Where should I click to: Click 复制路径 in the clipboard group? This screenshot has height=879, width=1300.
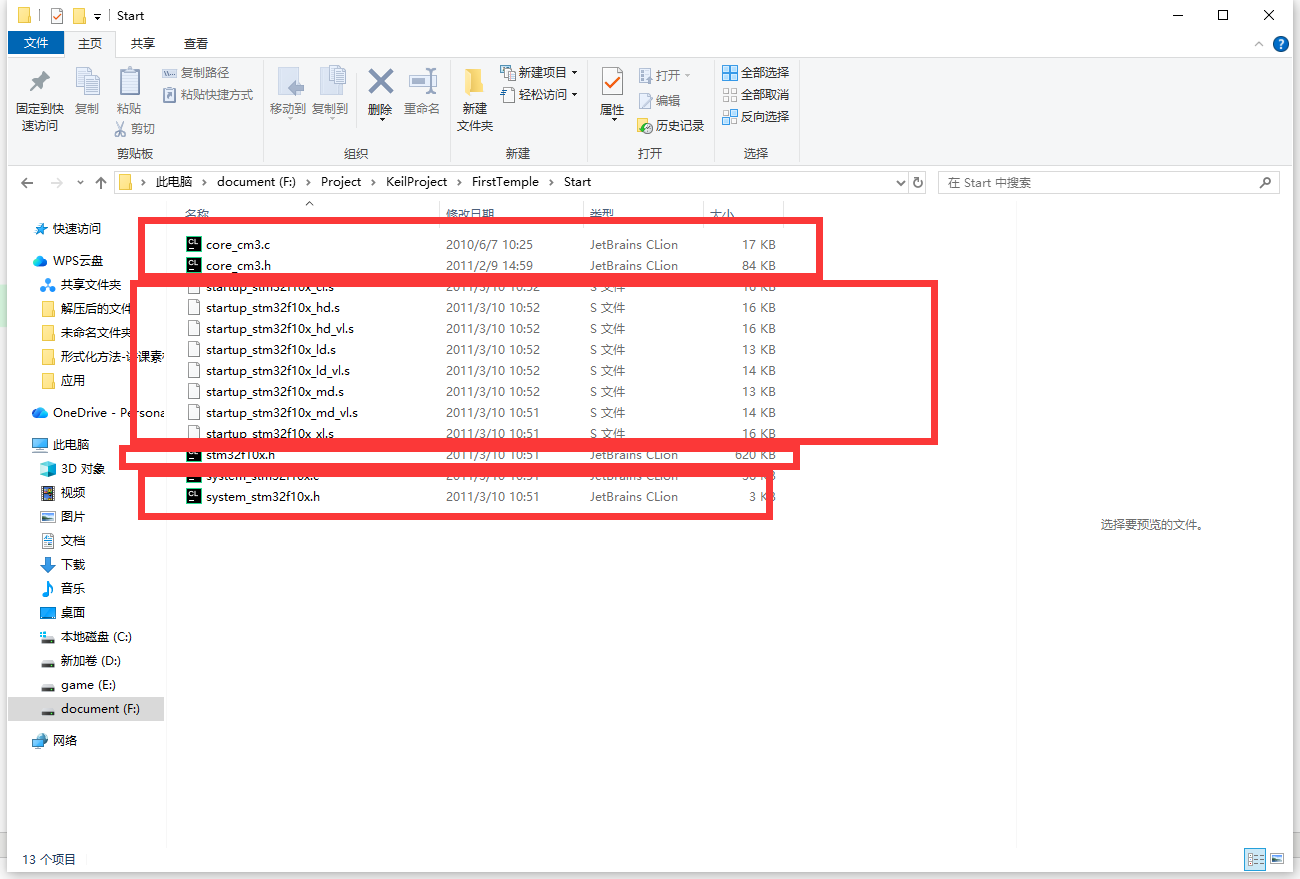coord(196,73)
